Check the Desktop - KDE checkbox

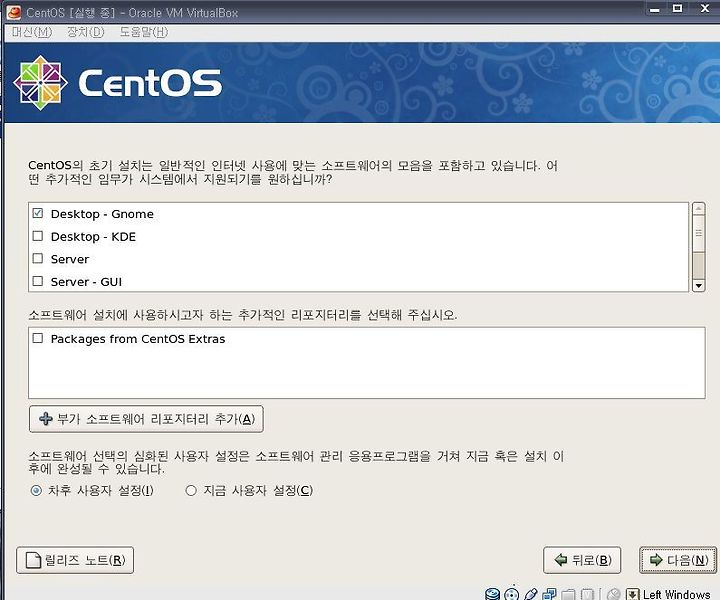(x=38, y=236)
